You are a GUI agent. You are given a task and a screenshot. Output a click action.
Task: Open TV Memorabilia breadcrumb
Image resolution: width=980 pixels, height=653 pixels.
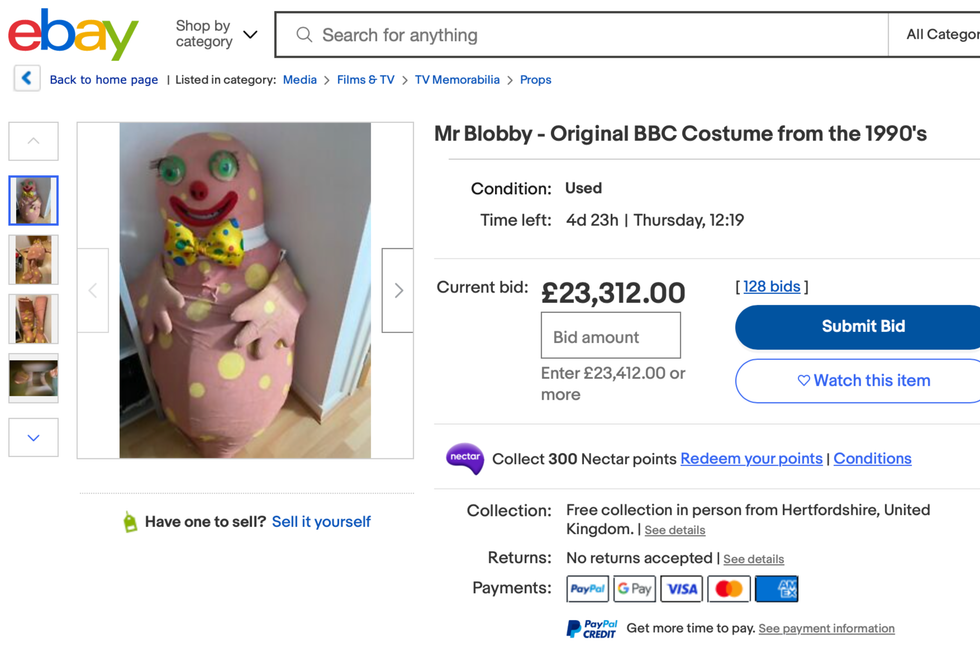pos(457,80)
